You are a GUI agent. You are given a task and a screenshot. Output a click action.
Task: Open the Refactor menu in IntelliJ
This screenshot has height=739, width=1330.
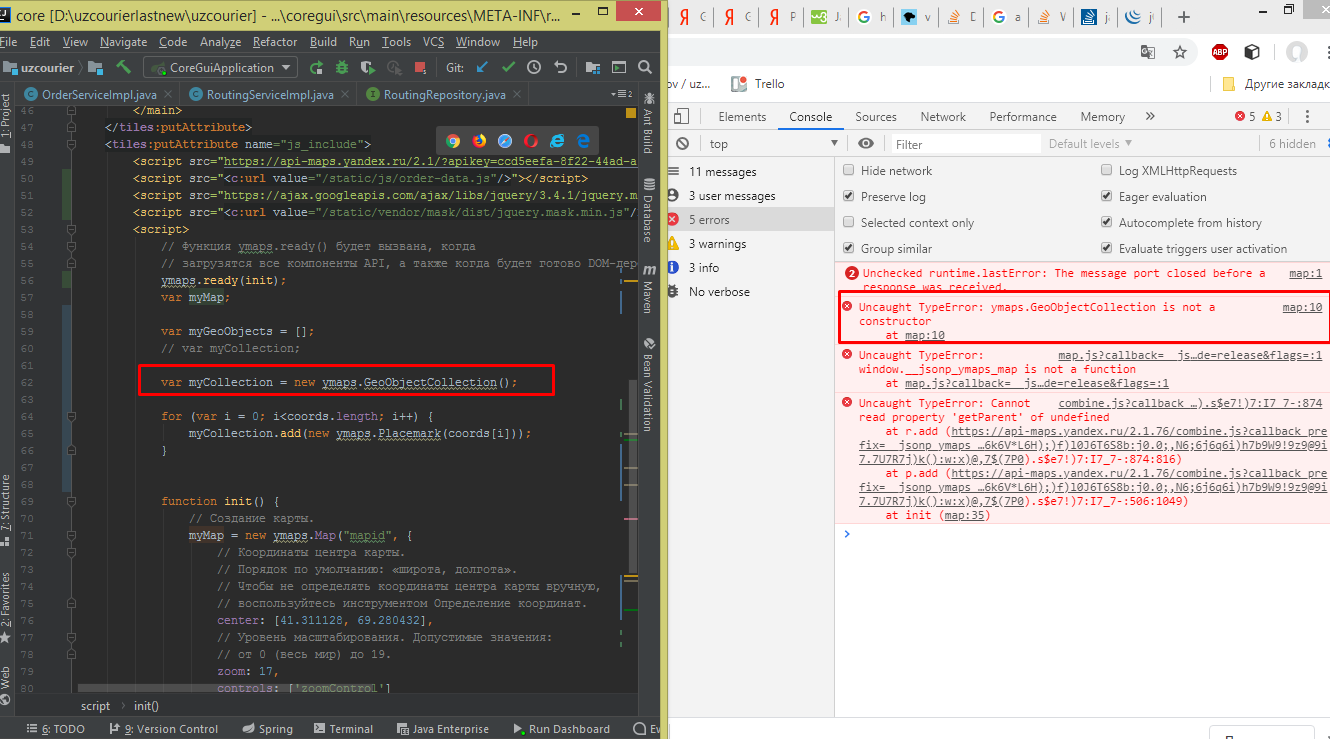tap(275, 42)
